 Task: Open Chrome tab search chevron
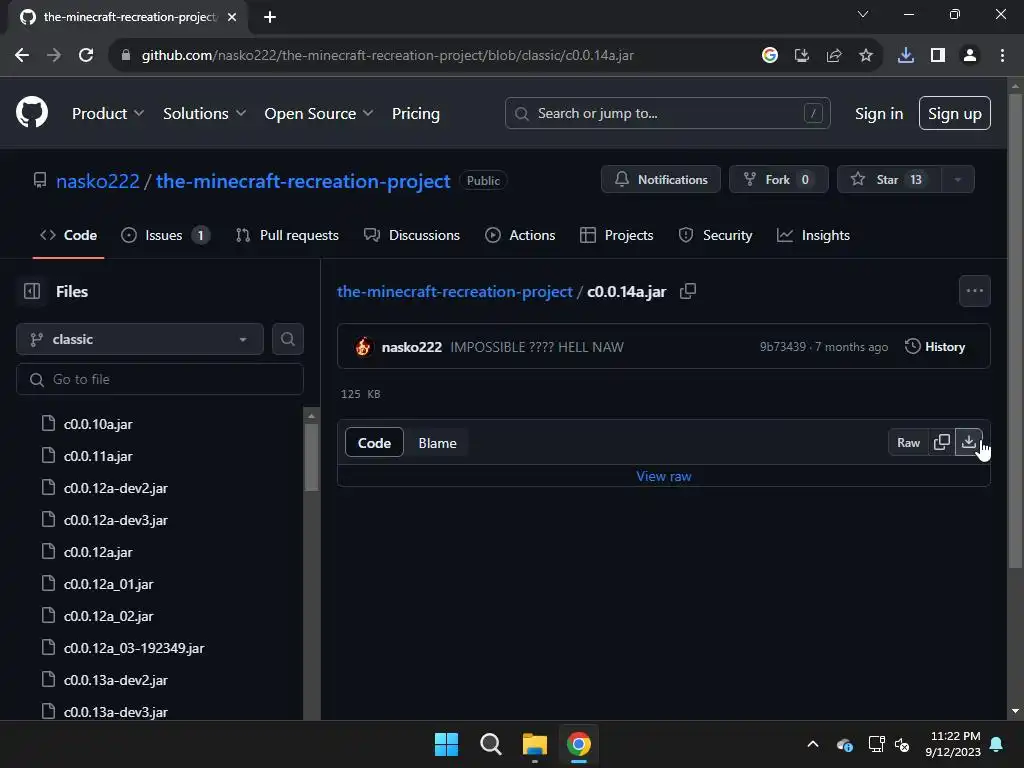pyautogui.click(x=863, y=14)
